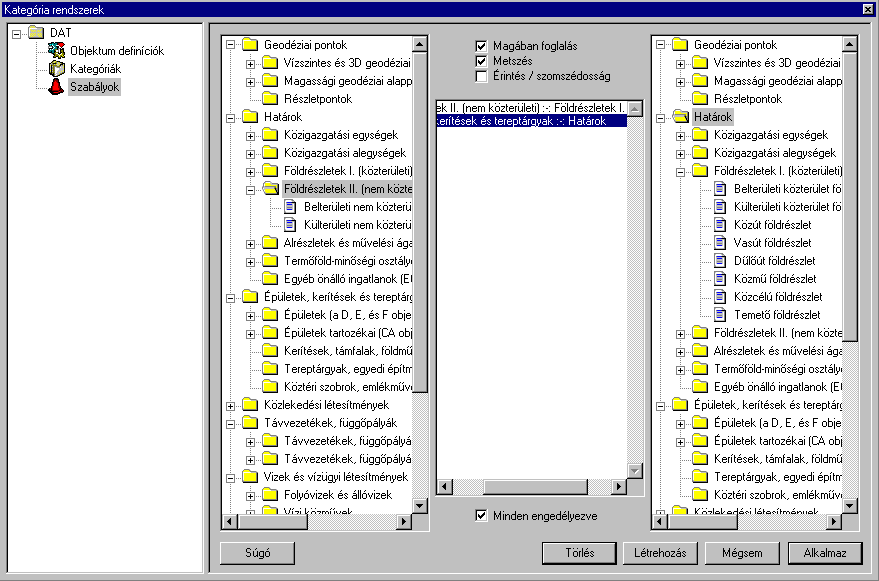The width and height of the screenshot is (879, 581).
Task: Toggle the Minden engedélyezve checkbox
Action: (482, 516)
